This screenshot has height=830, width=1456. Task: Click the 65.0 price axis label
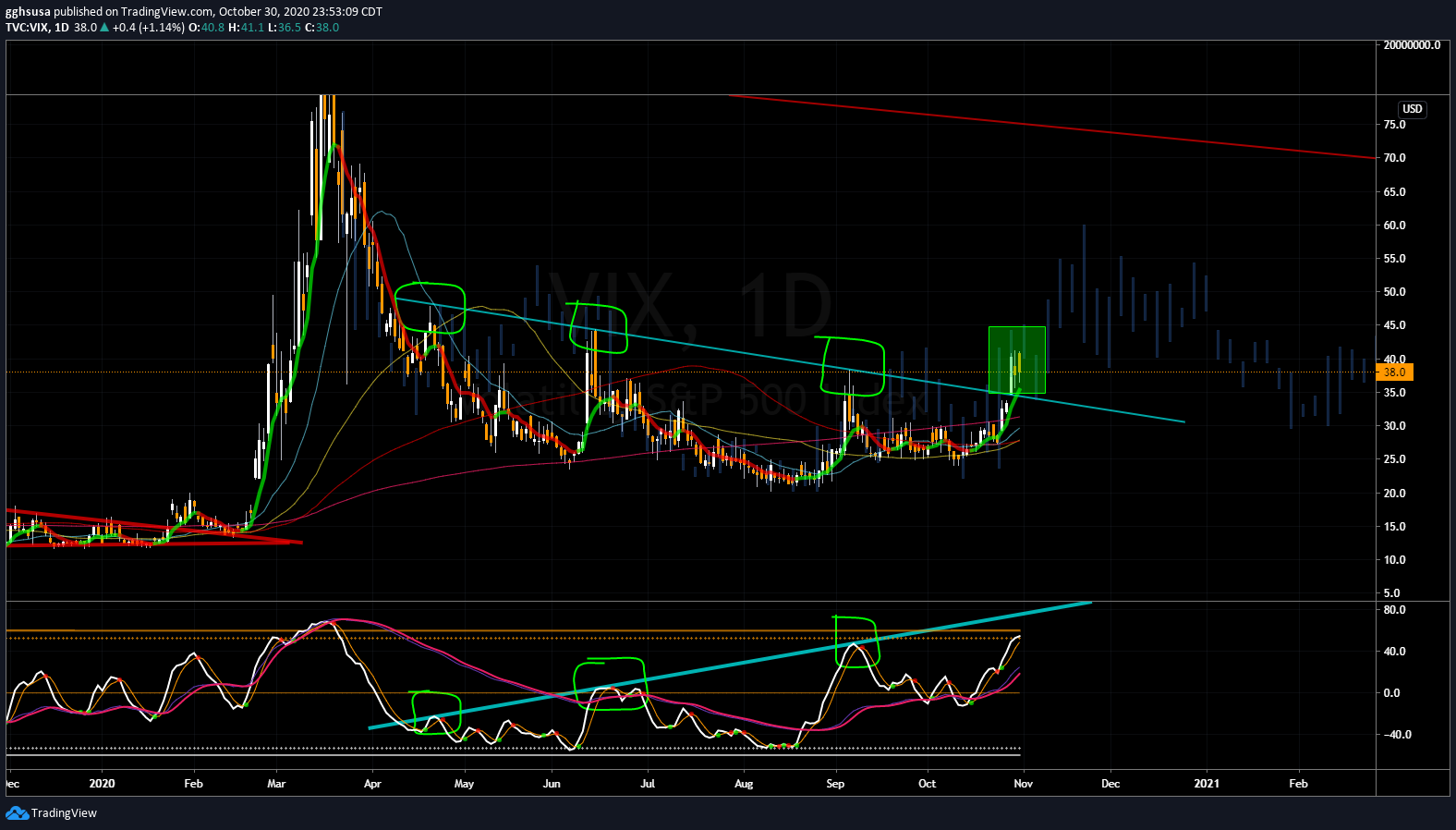tap(1394, 192)
